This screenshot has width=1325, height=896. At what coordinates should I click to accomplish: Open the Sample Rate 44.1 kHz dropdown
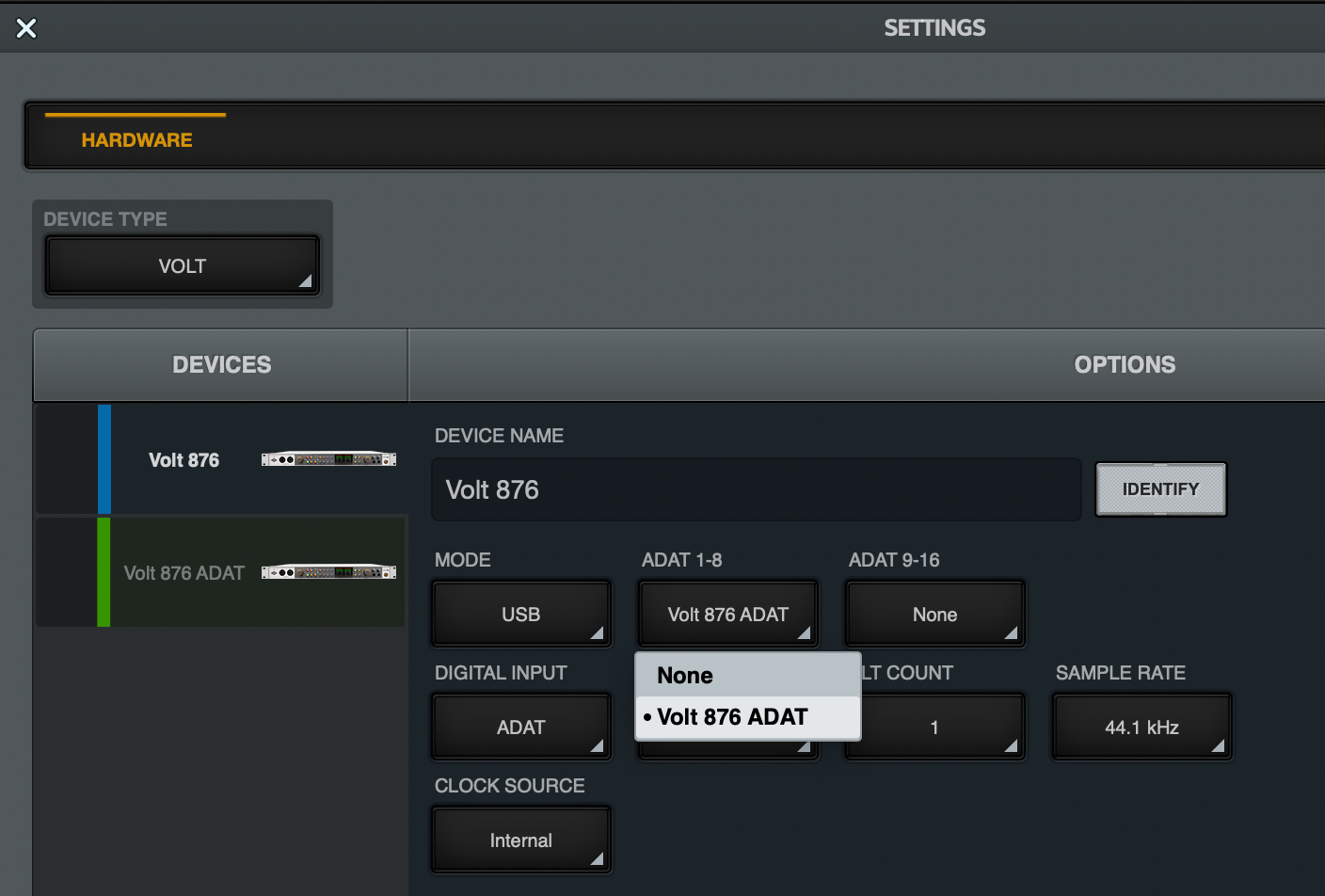pyautogui.click(x=1141, y=728)
